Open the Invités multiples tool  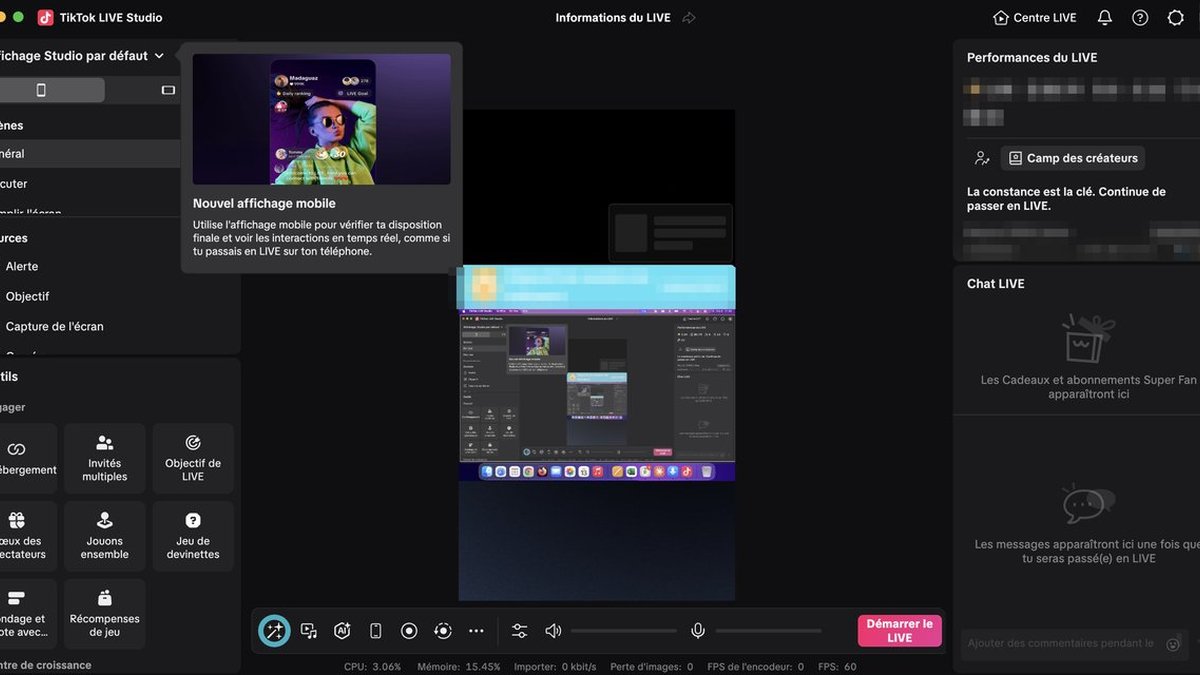click(105, 458)
